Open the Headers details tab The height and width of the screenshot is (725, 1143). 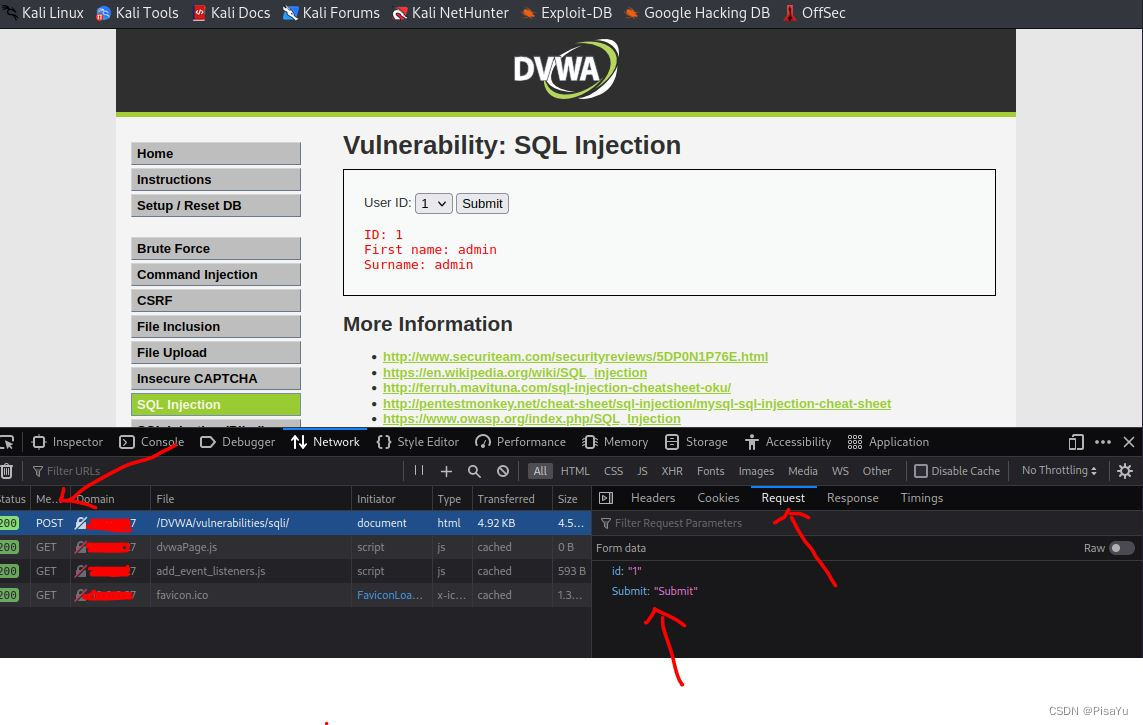(x=653, y=498)
